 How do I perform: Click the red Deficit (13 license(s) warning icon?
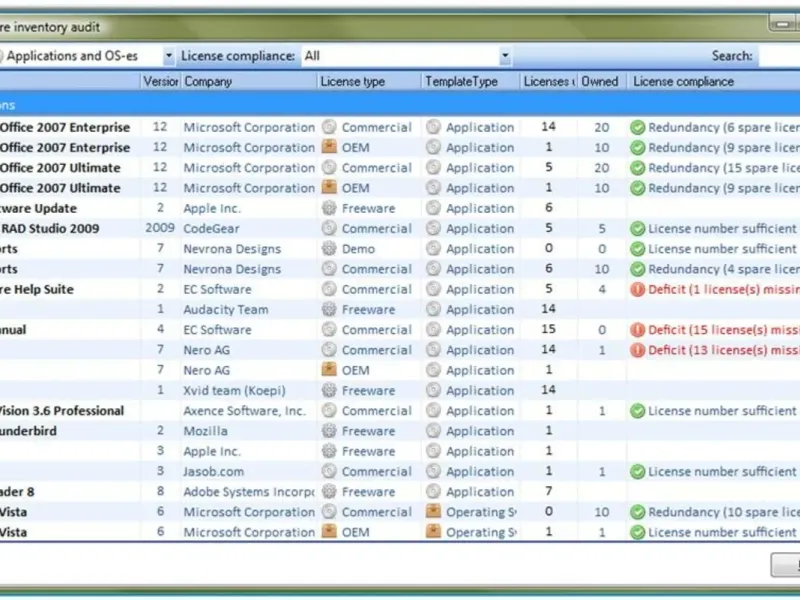(637, 351)
